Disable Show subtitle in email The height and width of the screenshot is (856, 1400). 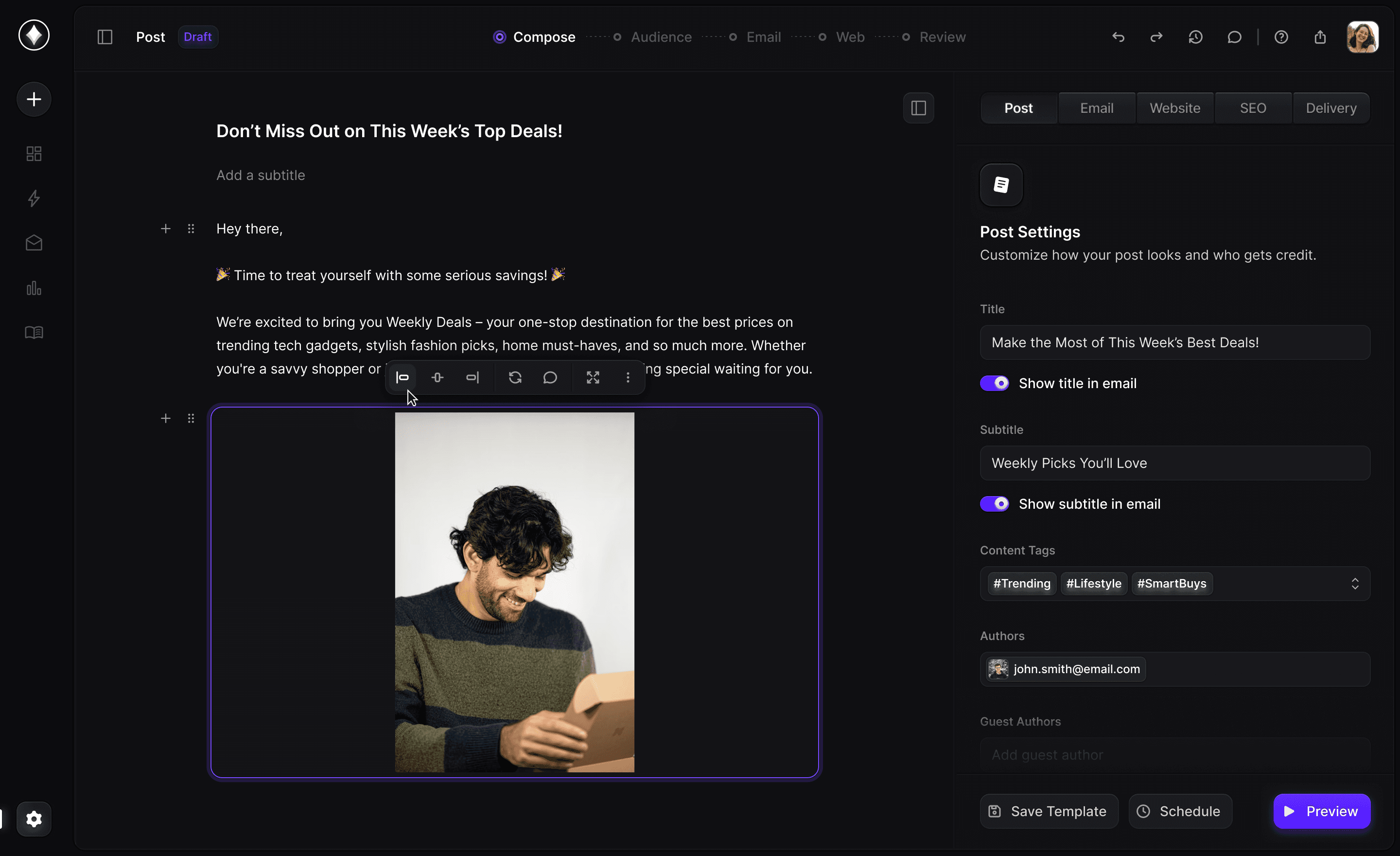[x=994, y=503]
